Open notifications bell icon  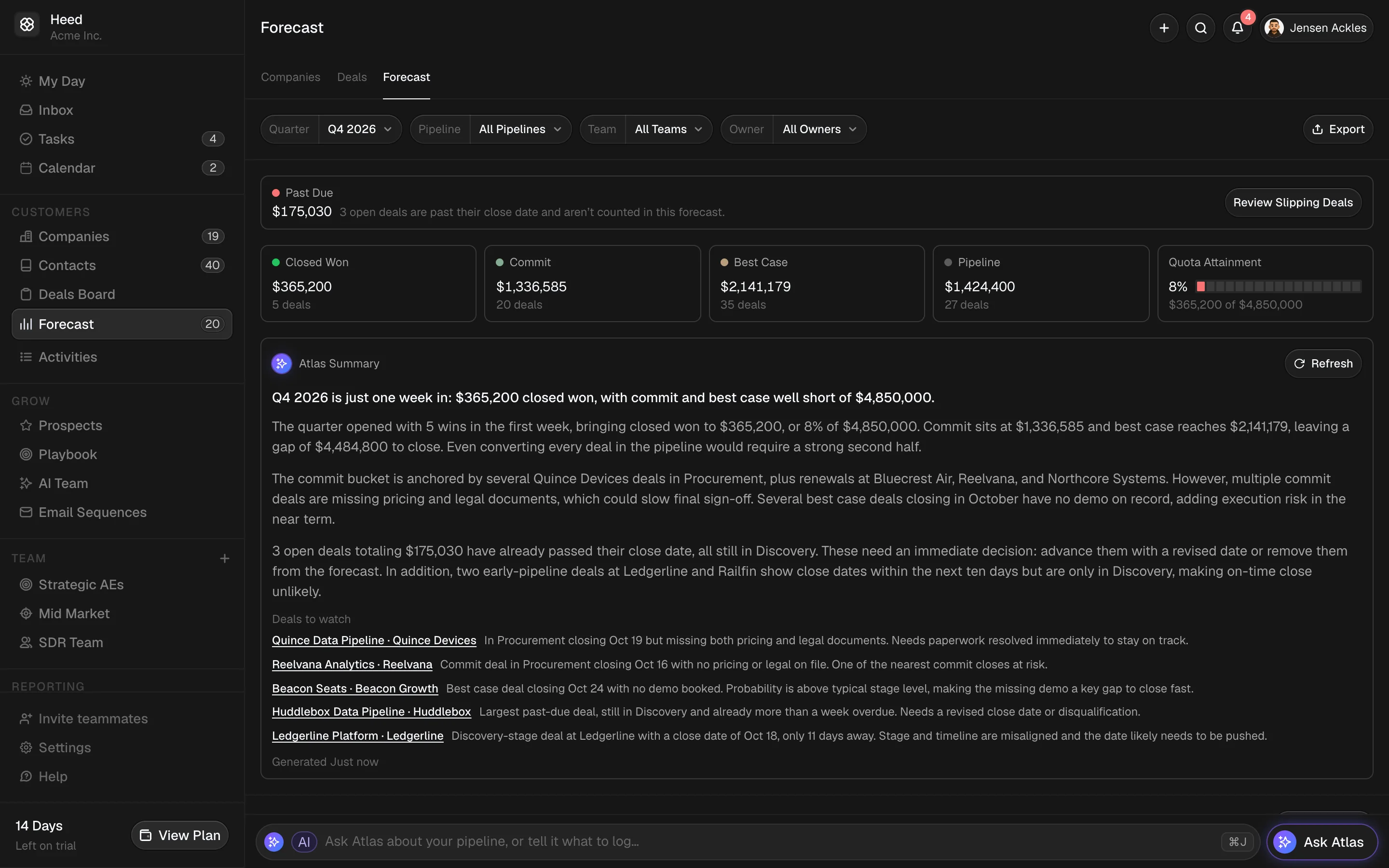[1237, 28]
